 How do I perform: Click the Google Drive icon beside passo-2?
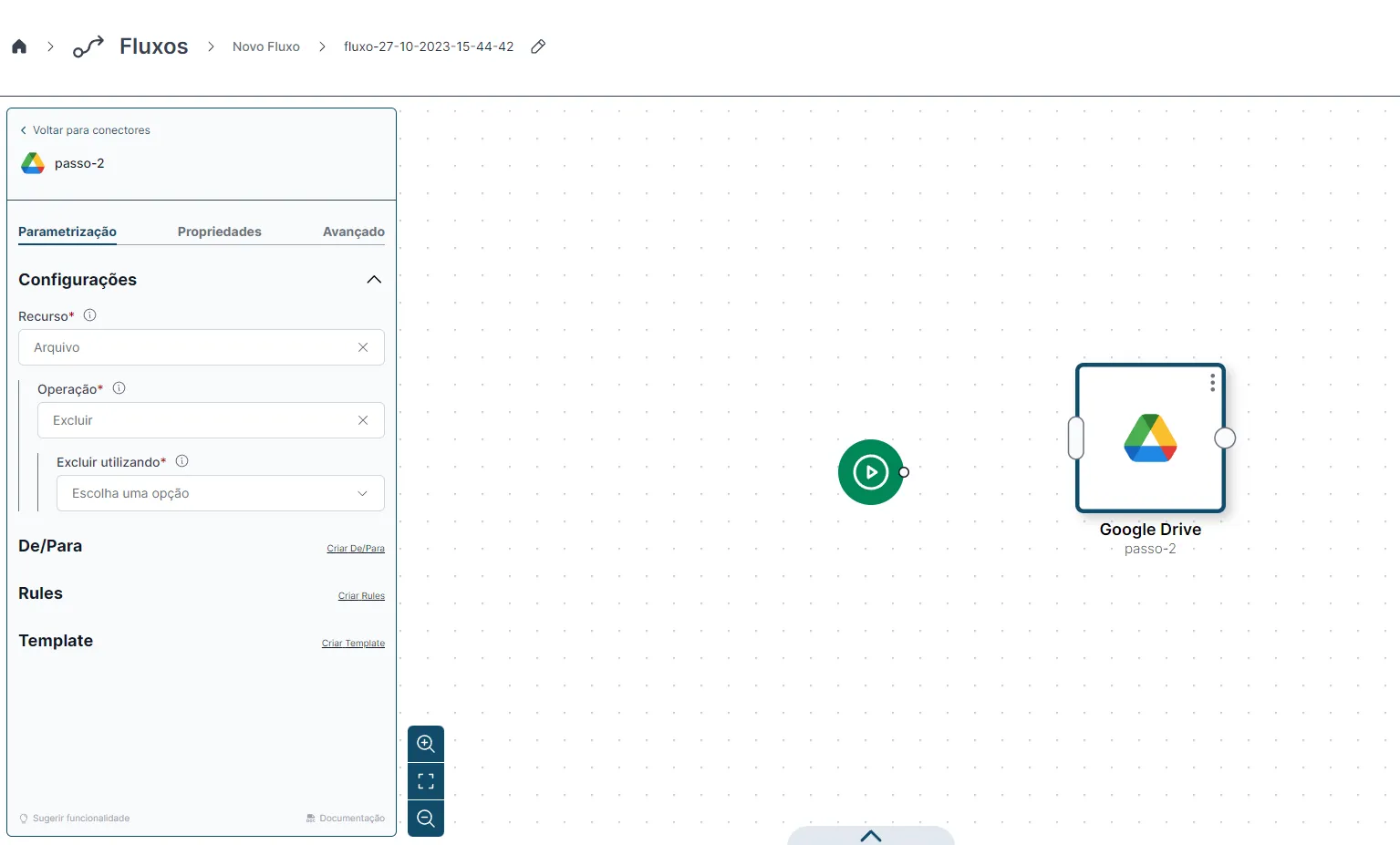(33, 163)
